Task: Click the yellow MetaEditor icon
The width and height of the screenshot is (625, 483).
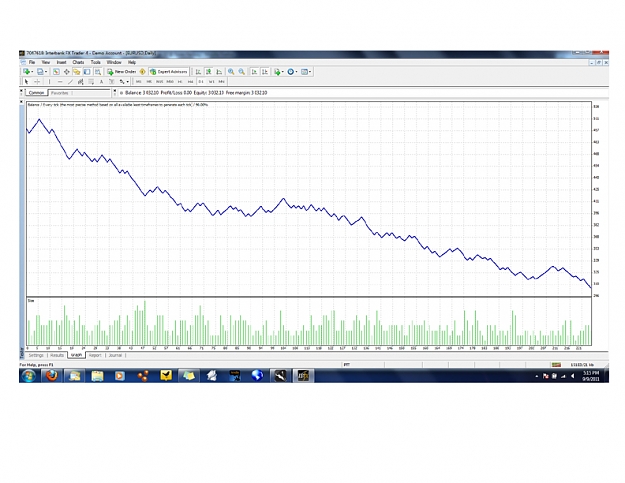Action: tap(142, 72)
